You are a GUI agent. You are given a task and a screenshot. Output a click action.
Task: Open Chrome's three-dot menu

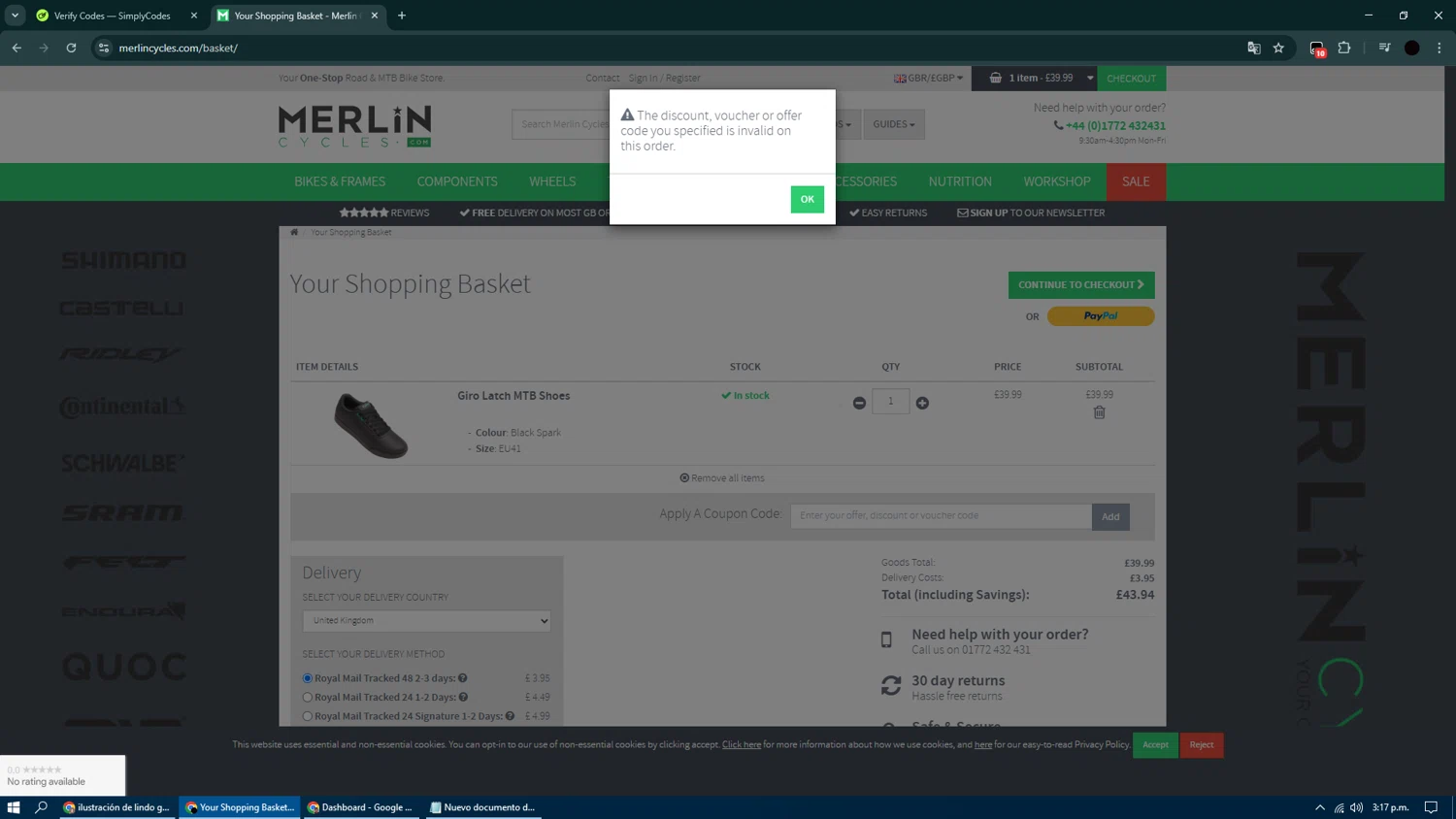[1439, 48]
